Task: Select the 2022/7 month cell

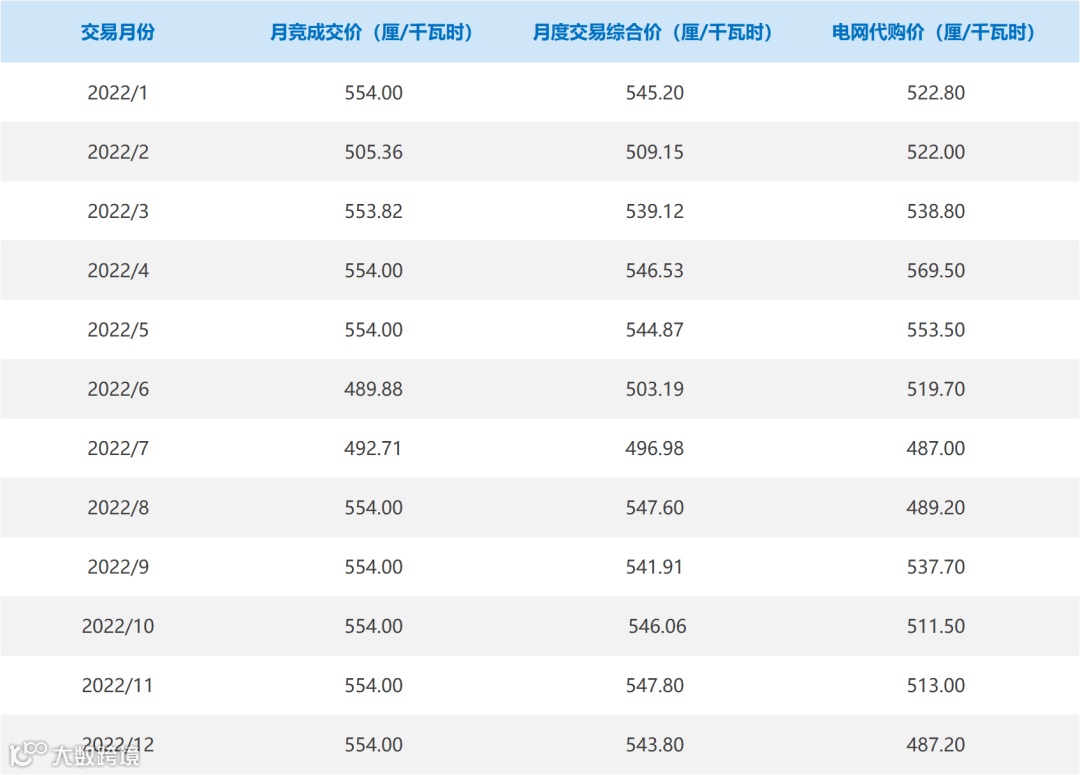Action: point(118,448)
